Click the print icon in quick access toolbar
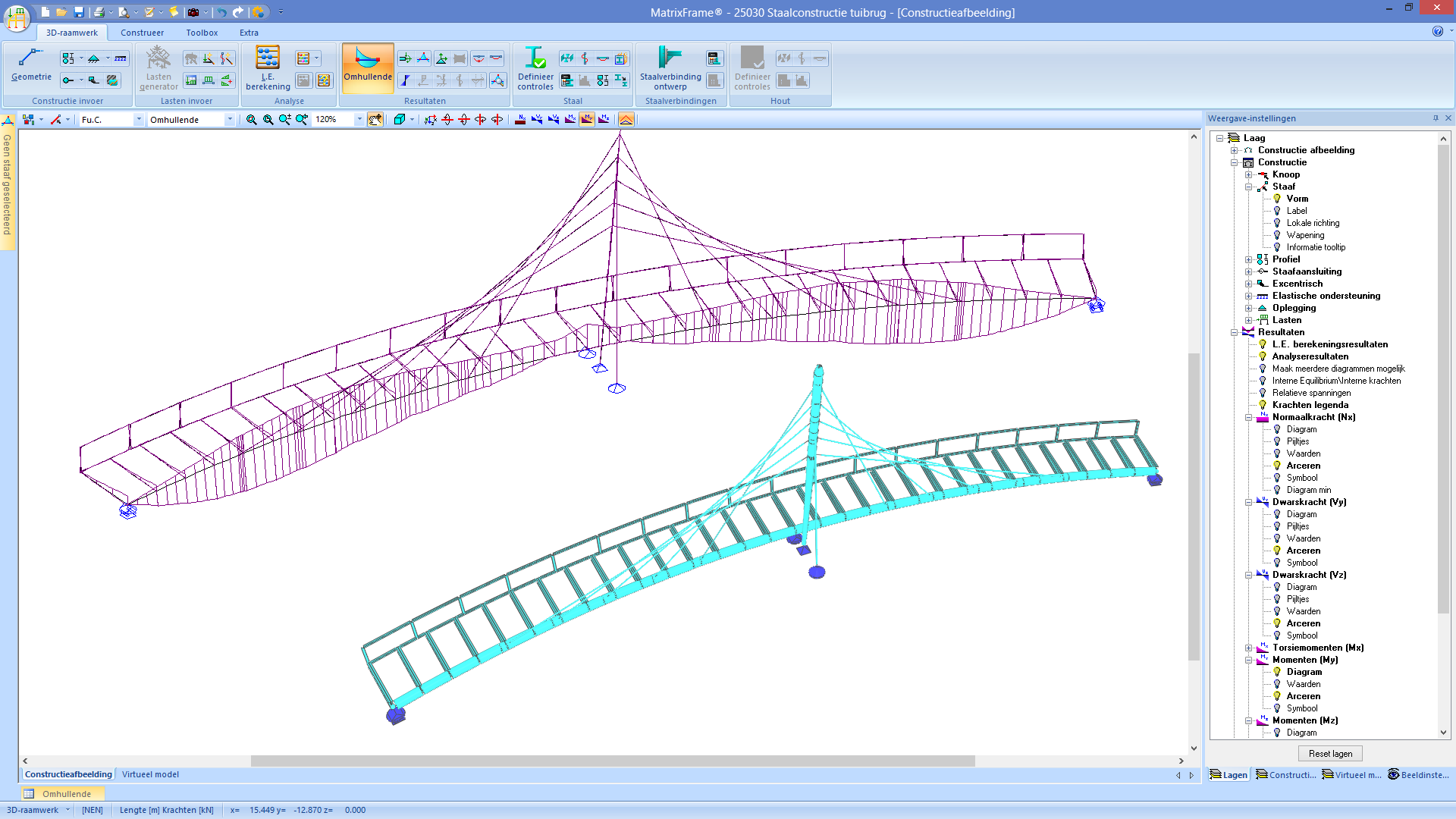The height and width of the screenshot is (819, 1456). (99, 12)
